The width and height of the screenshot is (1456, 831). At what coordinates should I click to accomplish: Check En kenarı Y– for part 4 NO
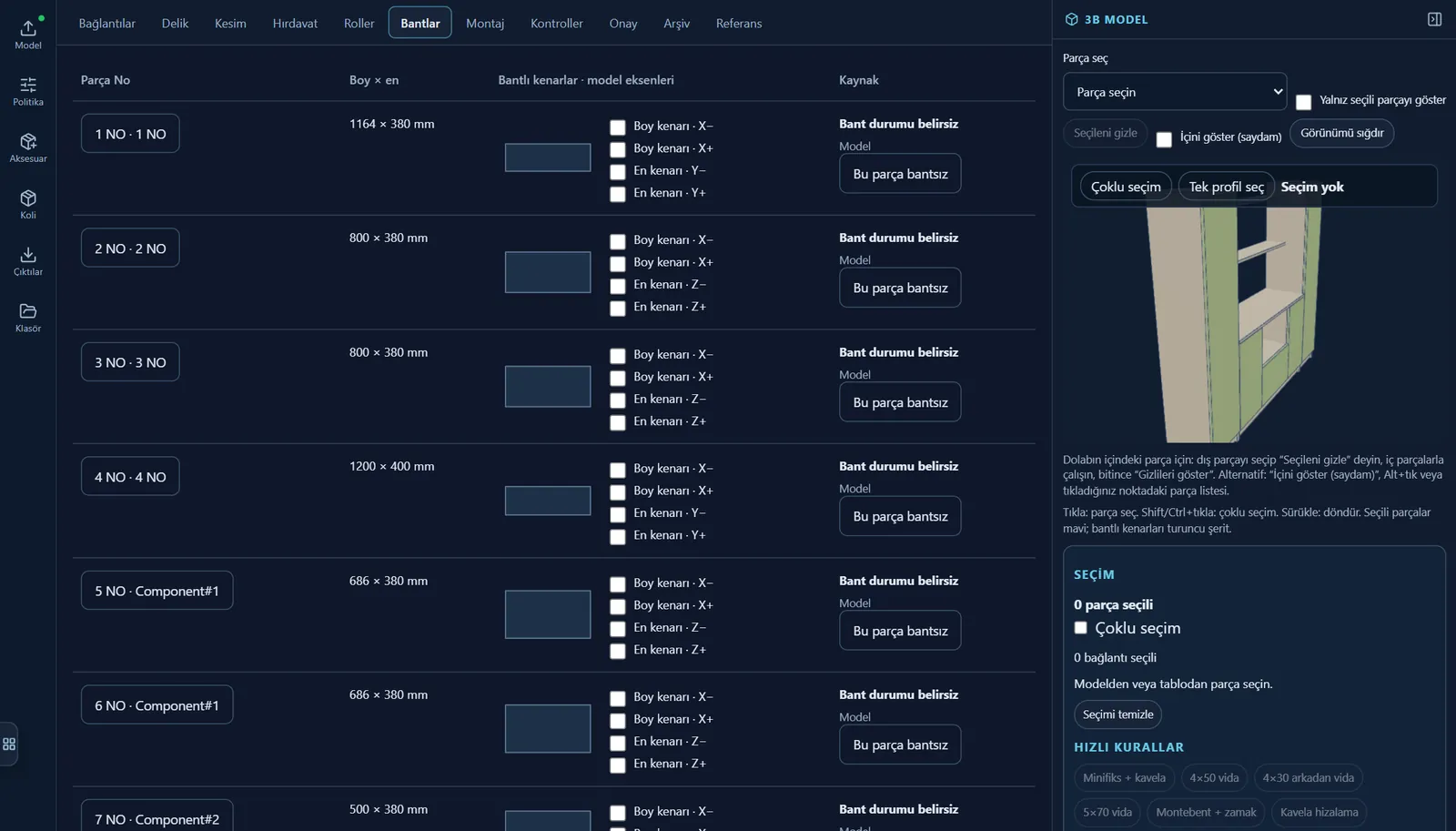(617, 514)
